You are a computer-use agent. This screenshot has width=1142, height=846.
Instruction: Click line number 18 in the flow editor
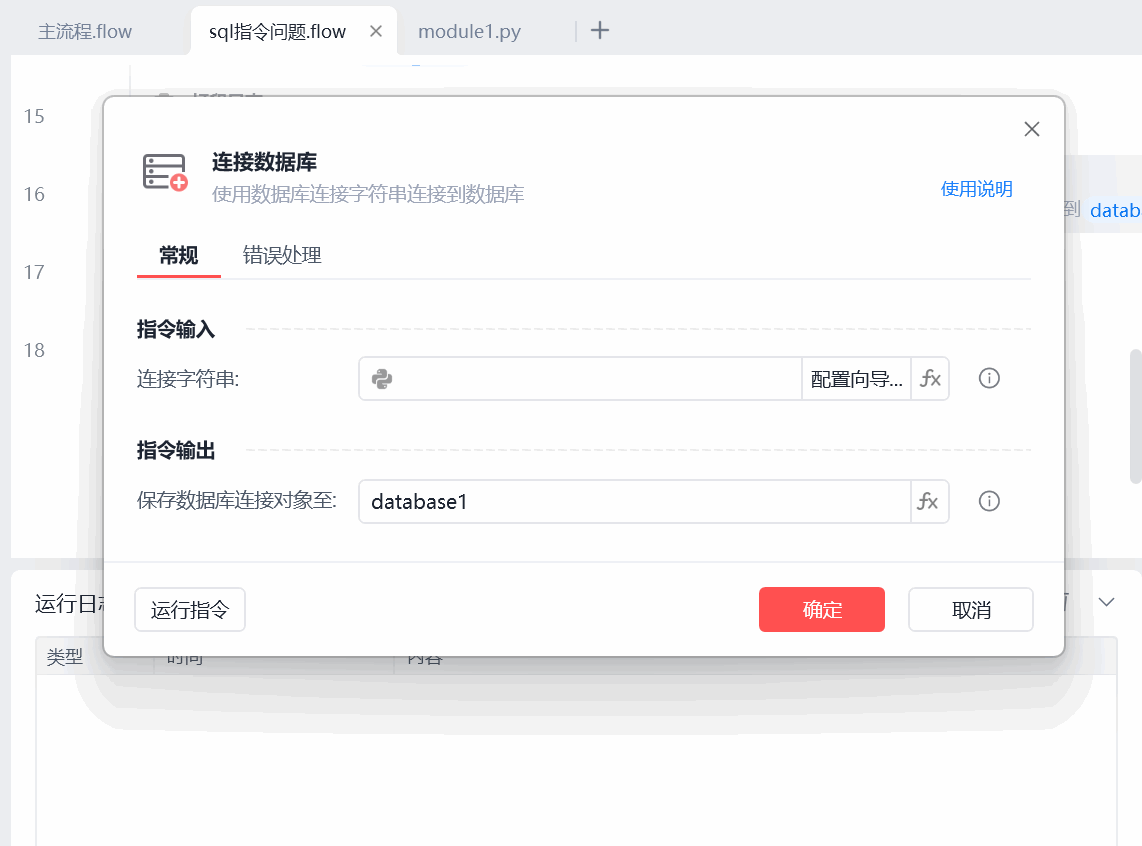tap(34, 350)
